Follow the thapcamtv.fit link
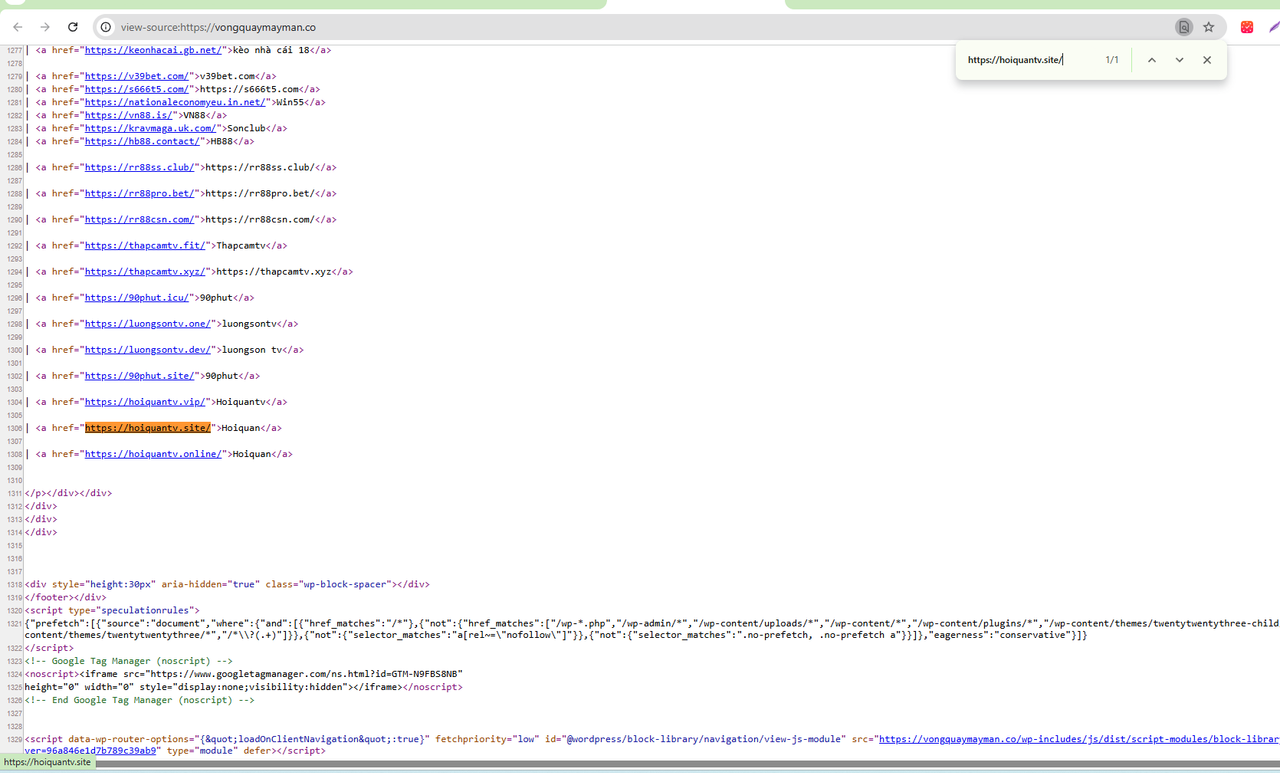The height and width of the screenshot is (773, 1280). pos(145,245)
